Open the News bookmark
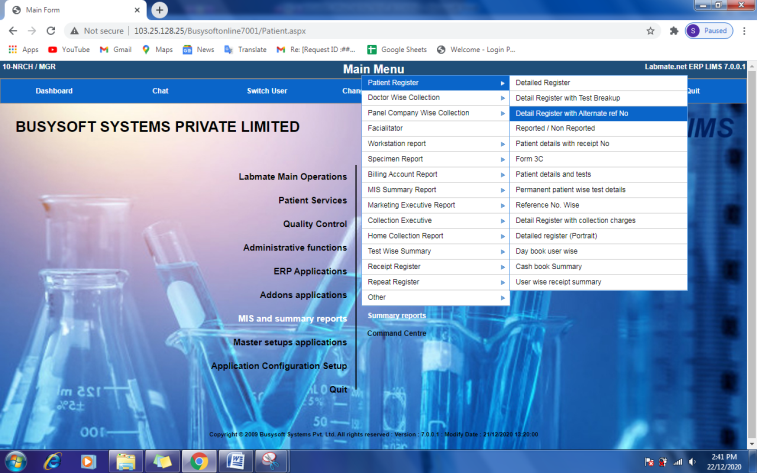Image resolution: width=757 pixels, height=473 pixels. coord(198,49)
